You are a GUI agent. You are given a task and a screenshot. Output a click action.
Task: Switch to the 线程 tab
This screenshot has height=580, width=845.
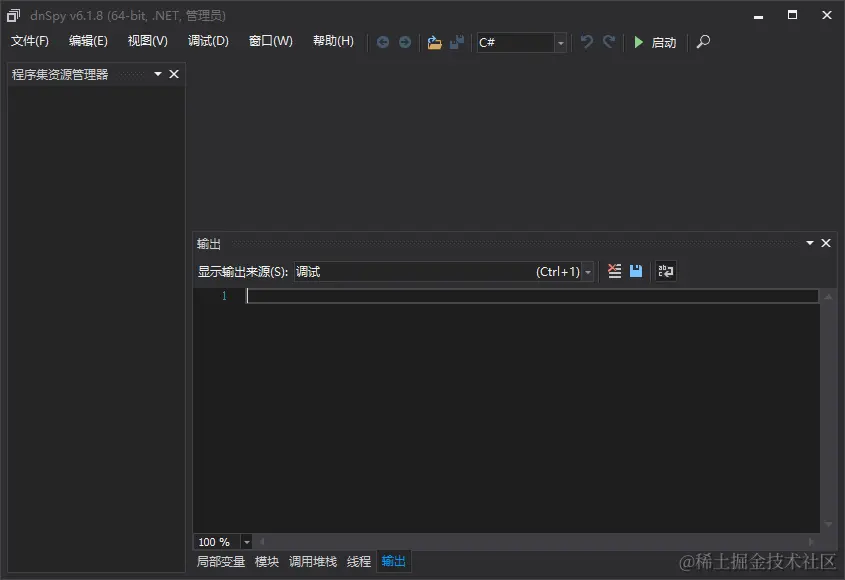click(359, 562)
